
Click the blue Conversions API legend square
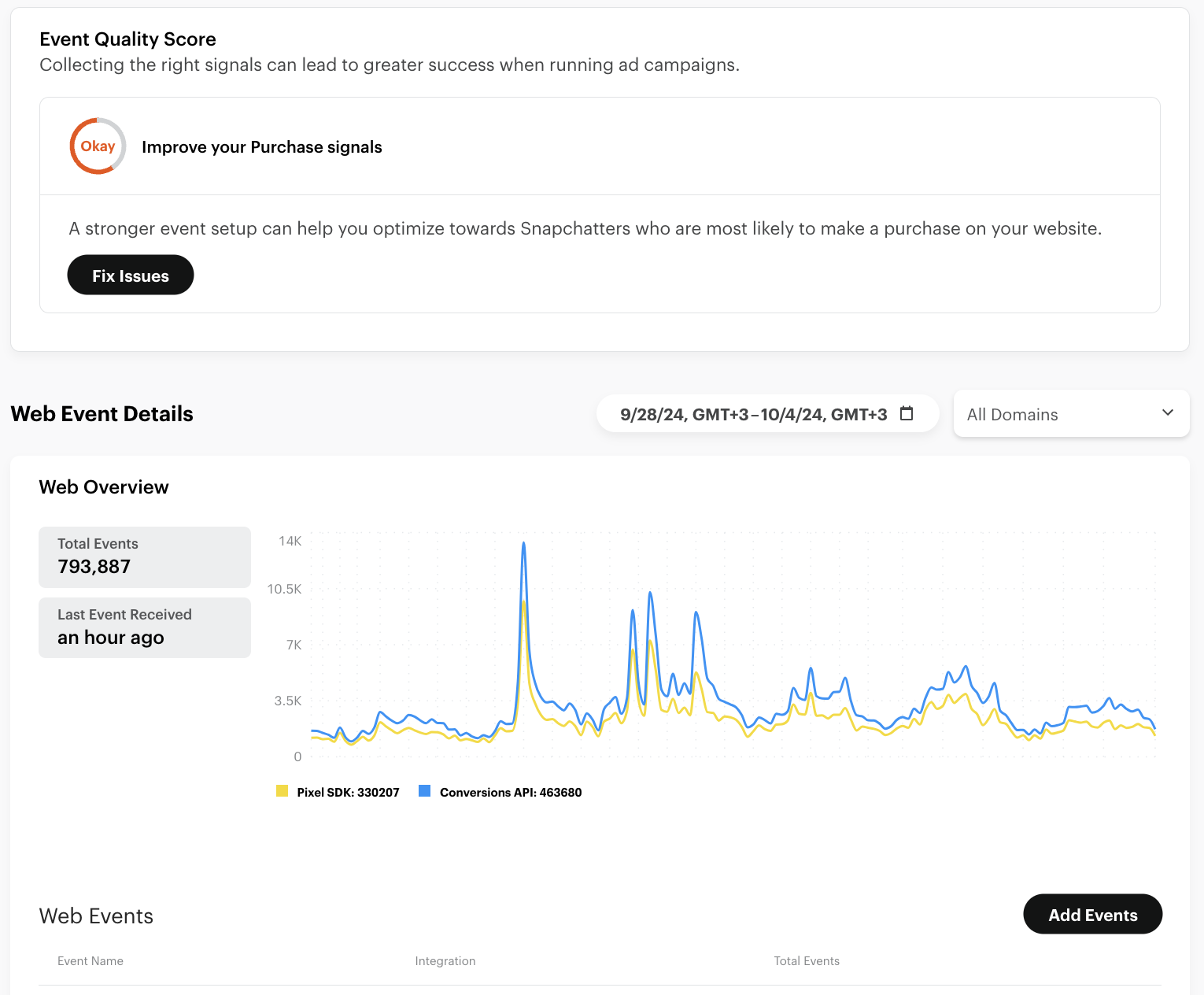[x=424, y=790]
